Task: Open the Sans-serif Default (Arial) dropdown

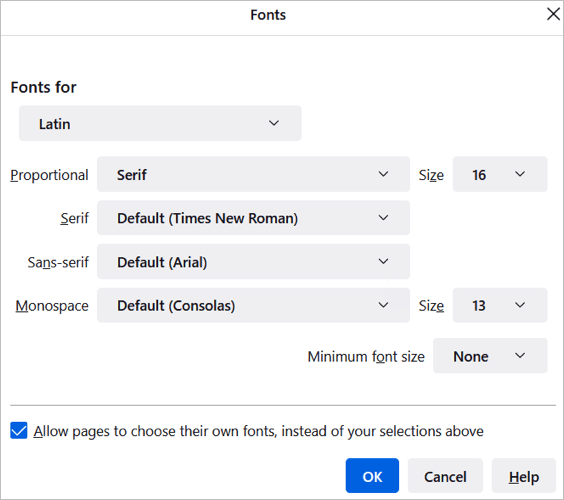Action: pos(253,262)
